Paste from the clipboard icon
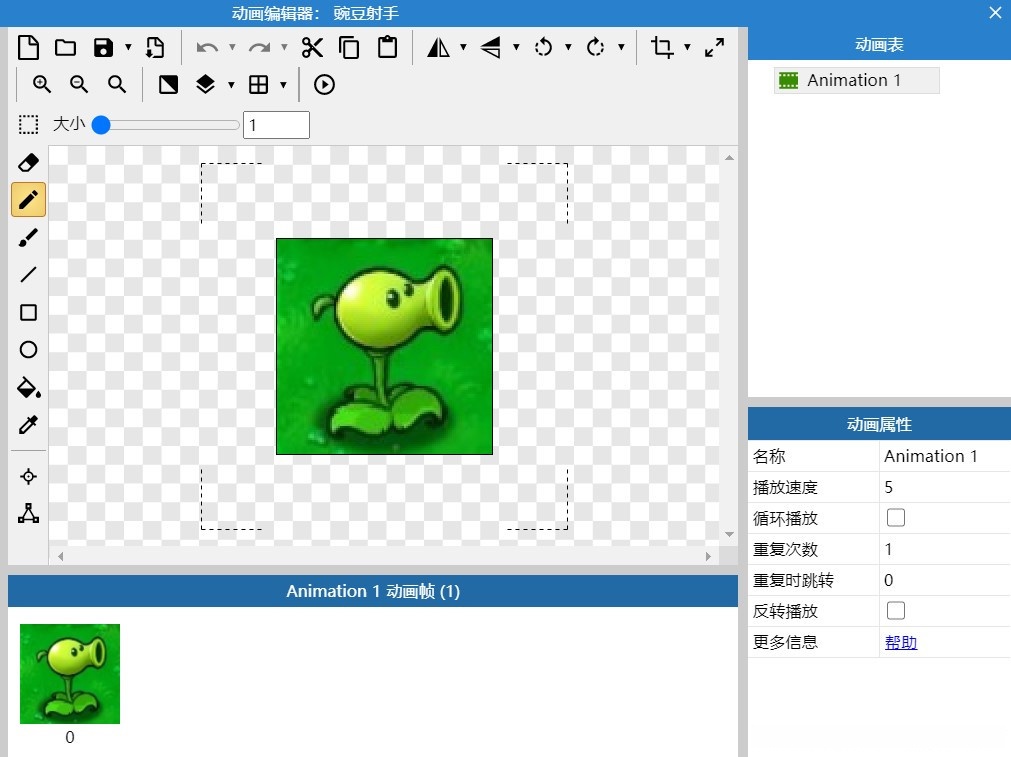The width and height of the screenshot is (1011, 757). coord(387,48)
